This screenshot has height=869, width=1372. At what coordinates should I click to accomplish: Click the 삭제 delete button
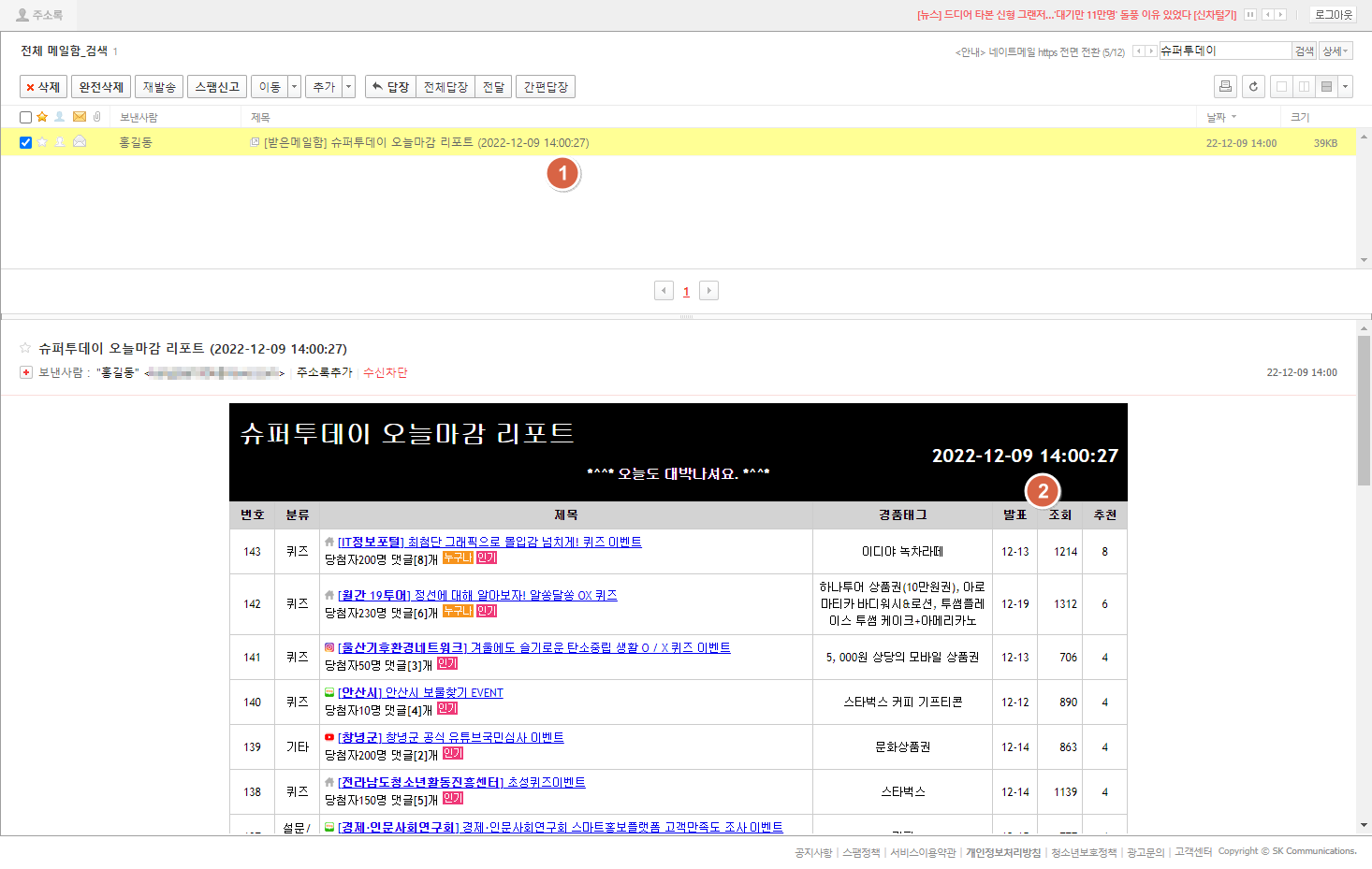pos(43,87)
